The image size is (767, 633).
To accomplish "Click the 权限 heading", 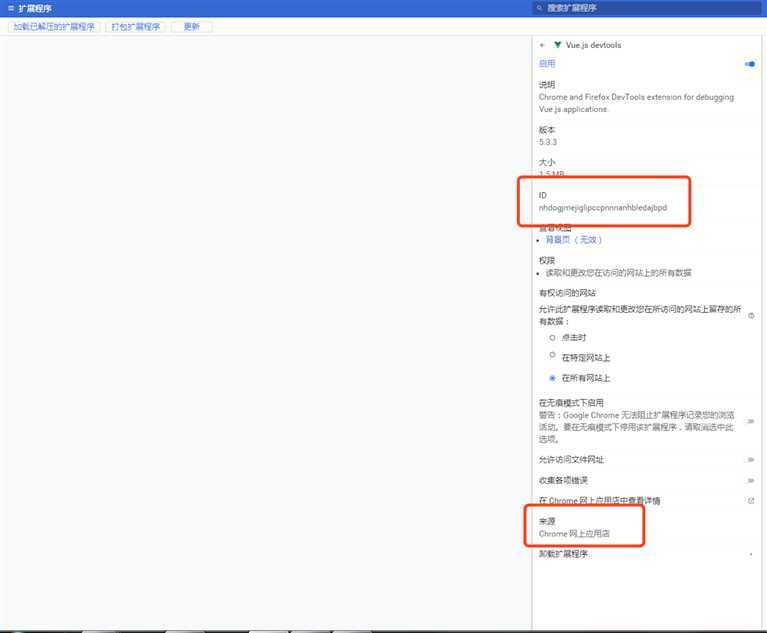I will point(547,260).
